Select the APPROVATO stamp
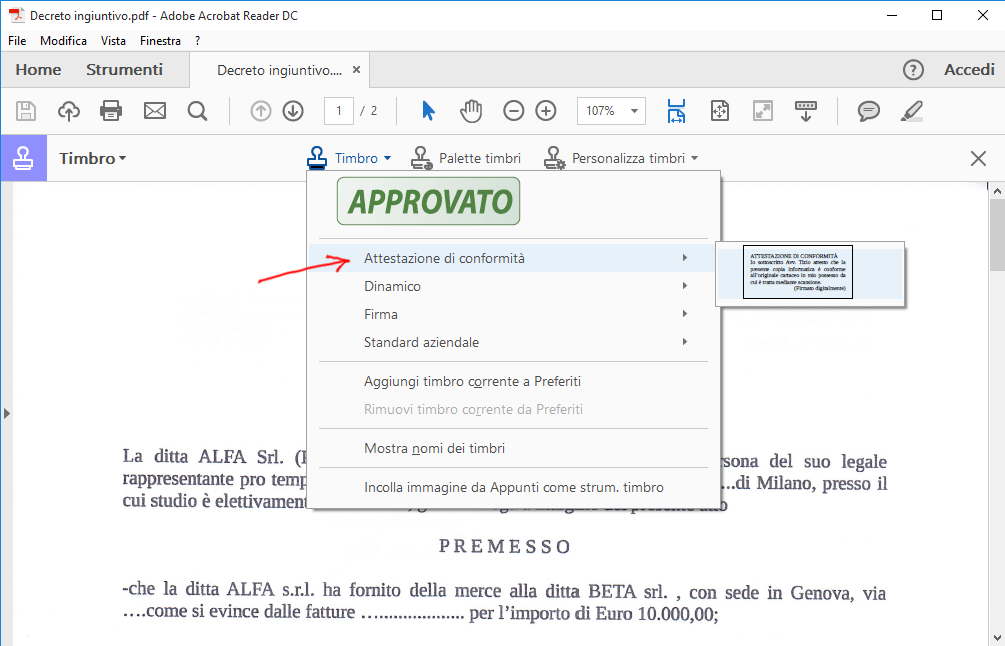This screenshot has width=1005, height=646. tap(428, 201)
